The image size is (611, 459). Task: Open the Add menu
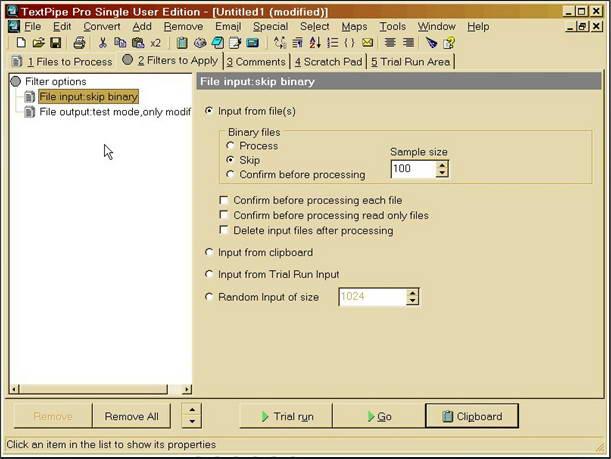pyautogui.click(x=142, y=26)
